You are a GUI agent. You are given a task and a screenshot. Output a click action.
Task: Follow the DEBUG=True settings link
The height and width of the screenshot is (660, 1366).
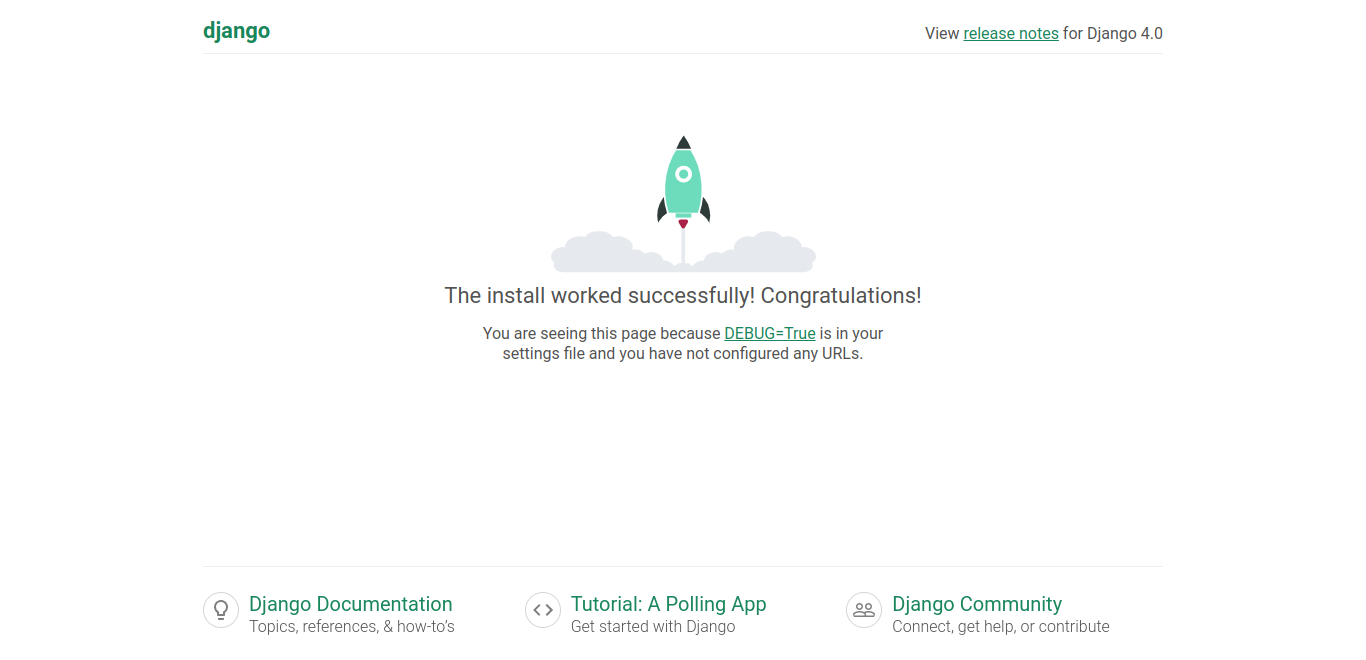pyautogui.click(x=770, y=333)
